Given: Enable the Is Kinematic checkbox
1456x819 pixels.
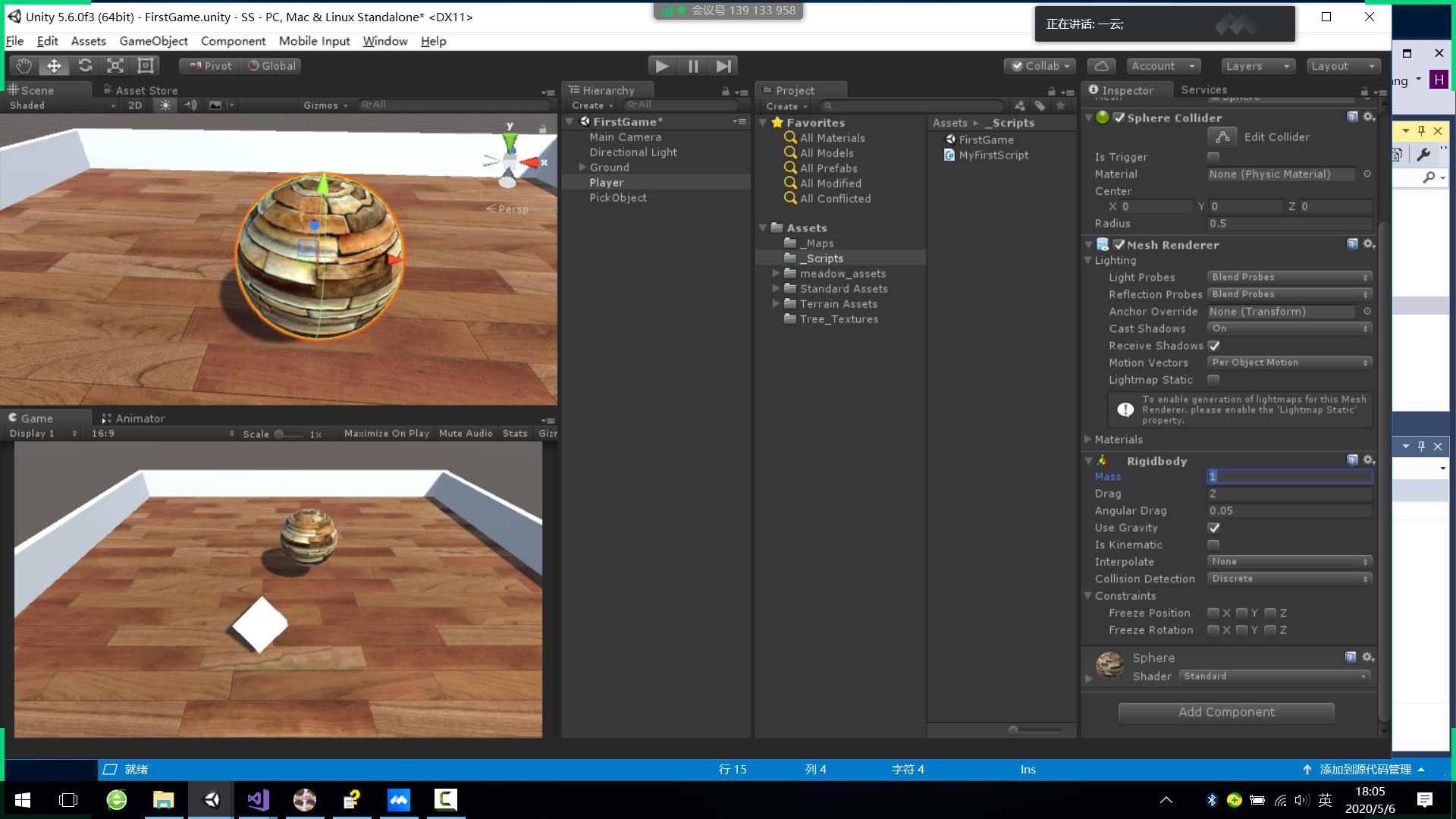Looking at the screenshot, I should point(1213,544).
